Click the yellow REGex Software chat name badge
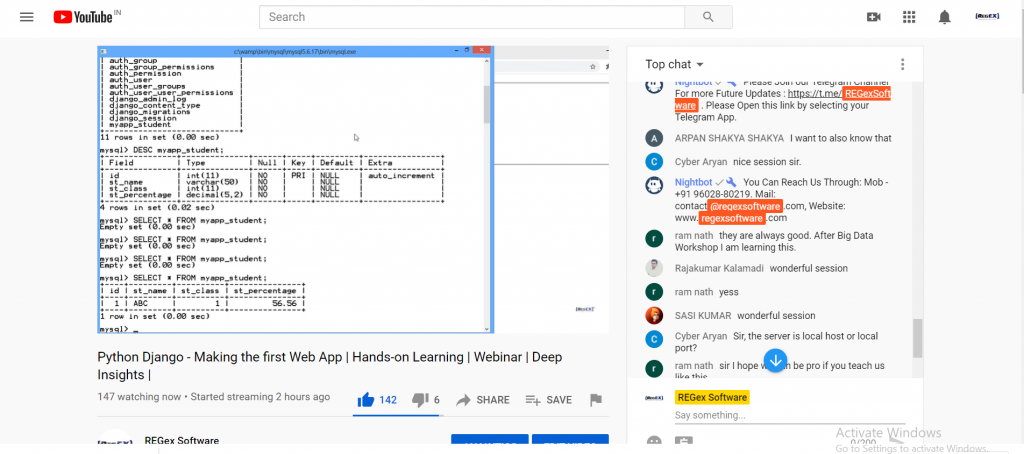Image resolution: width=1024 pixels, height=454 pixels. point(712,397)
